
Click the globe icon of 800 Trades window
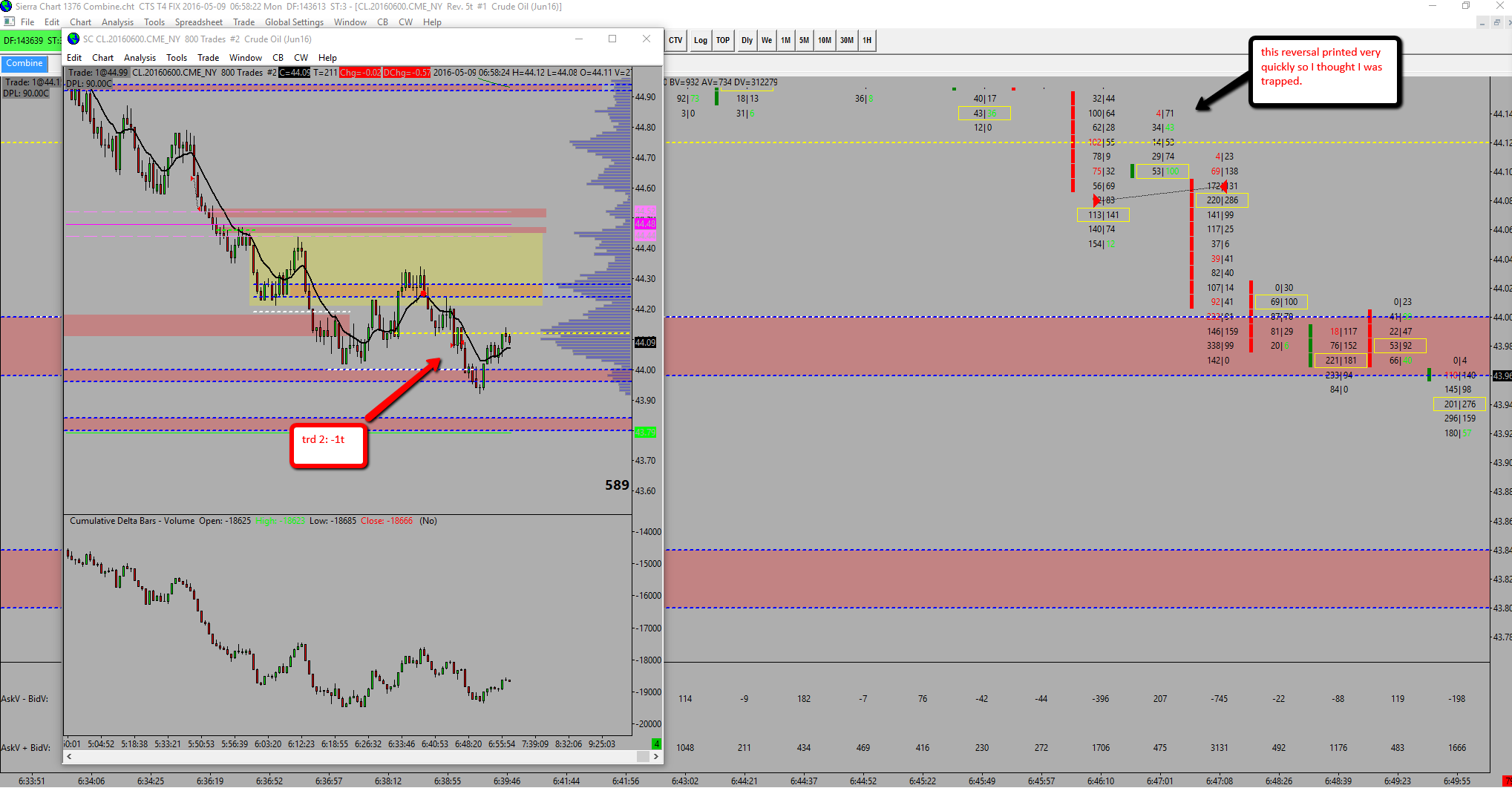[x=73, y=39]
